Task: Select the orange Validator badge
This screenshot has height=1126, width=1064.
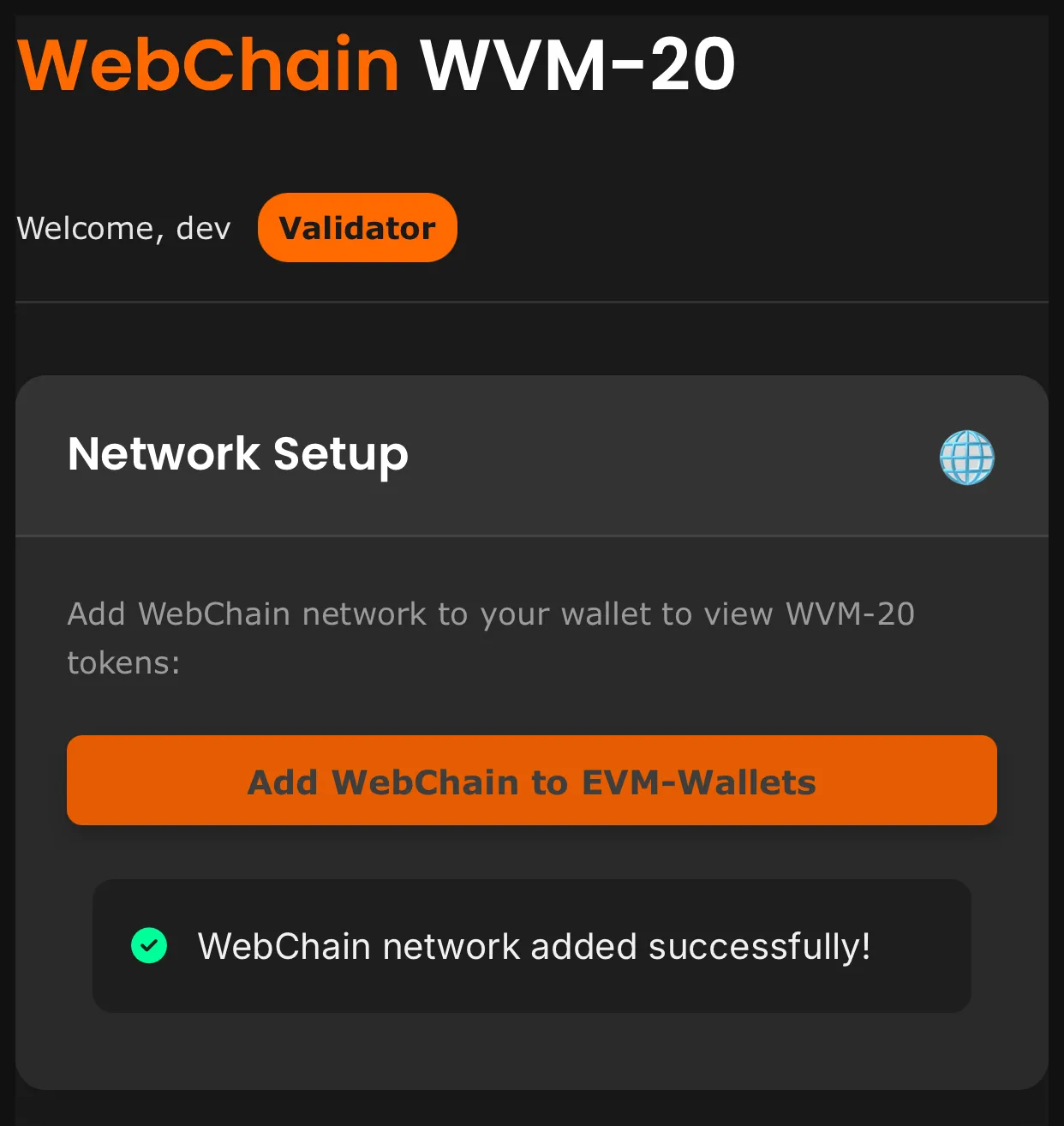Action: [357, 228]
